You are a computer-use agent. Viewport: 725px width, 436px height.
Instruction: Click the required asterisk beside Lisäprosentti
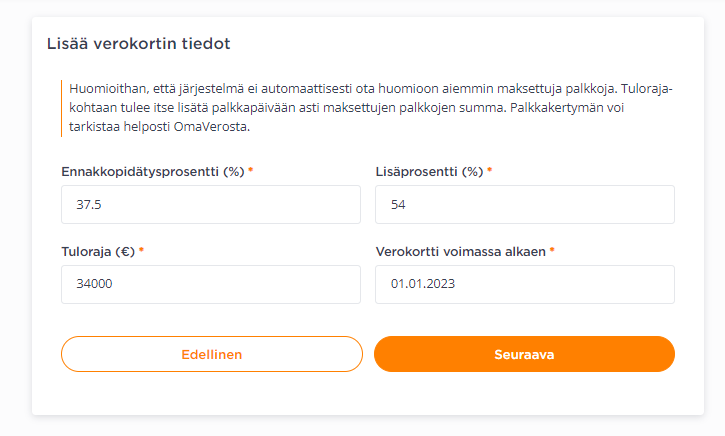(490, 170)
